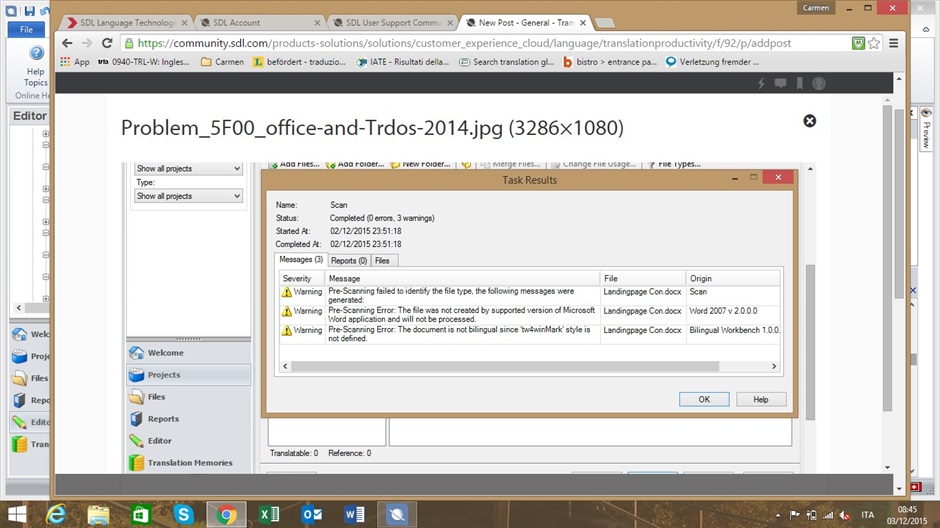Select Projects view in Trados background sidebar

coord(30,356)
